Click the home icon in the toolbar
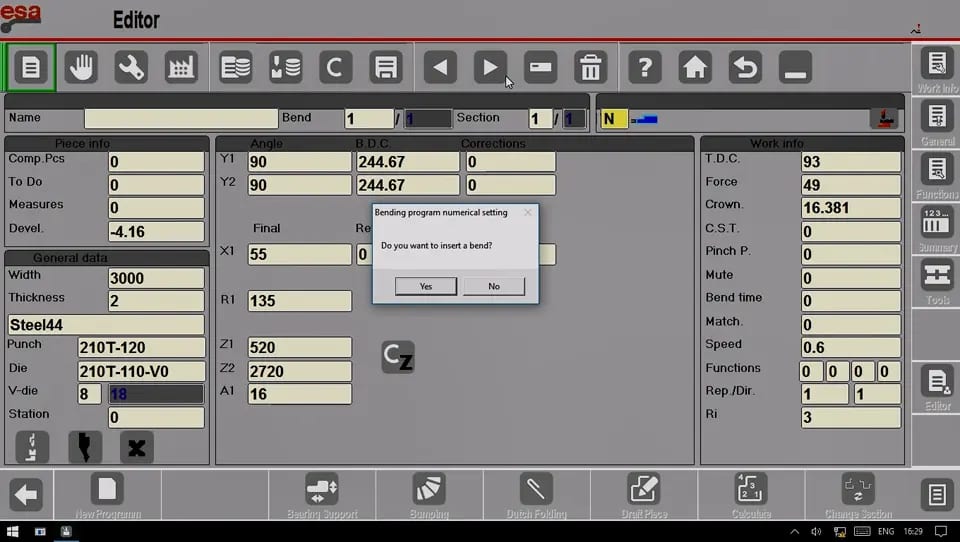960x542 pixels. [695, 67]
